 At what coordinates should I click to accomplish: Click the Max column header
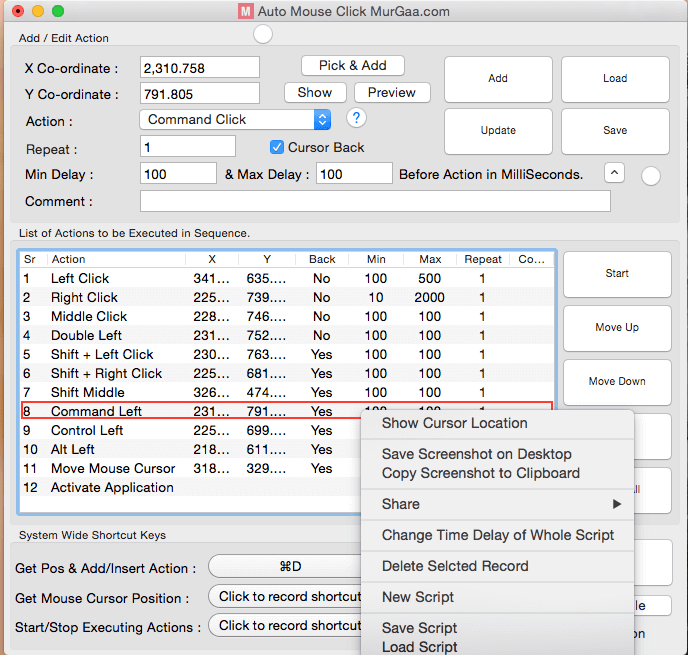[430, 259]
